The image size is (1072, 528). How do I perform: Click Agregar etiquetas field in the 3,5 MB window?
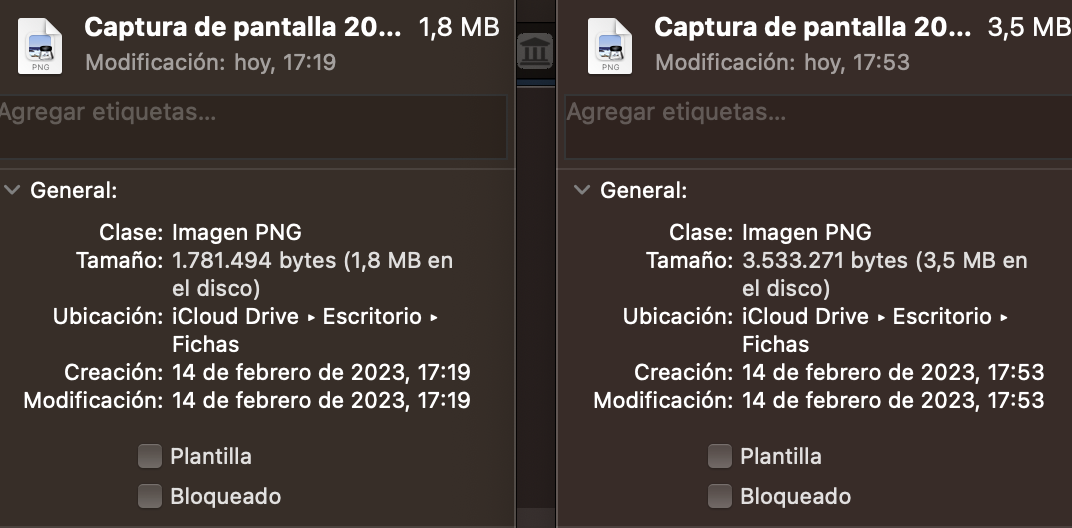click(x=818, y=127)
